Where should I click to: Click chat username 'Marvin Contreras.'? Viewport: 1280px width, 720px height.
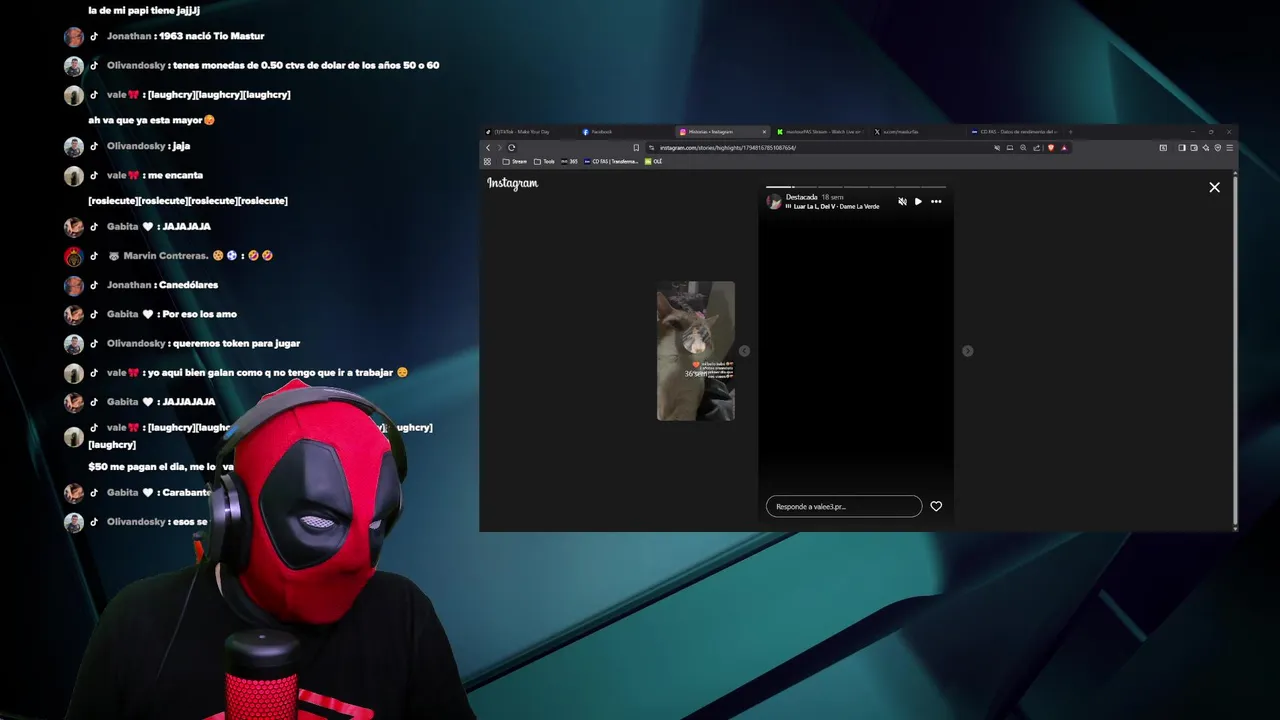click(x=165, y=256)
